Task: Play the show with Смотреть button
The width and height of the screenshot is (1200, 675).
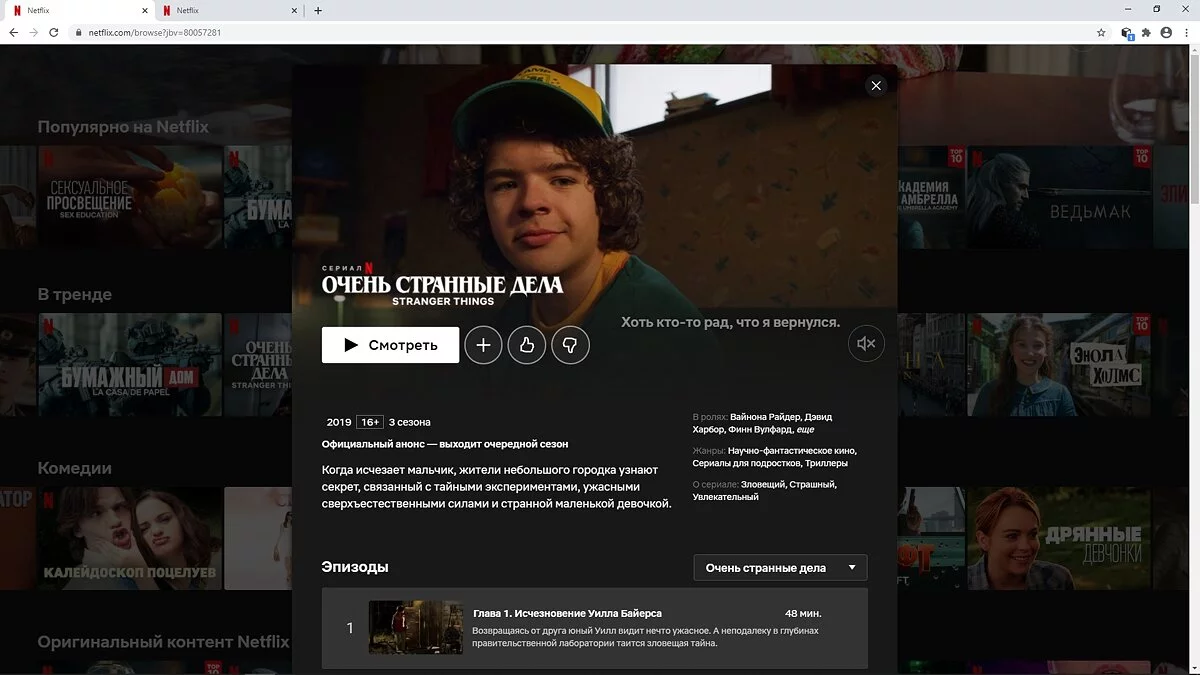Action: pyautogui.click(x=390, y=345)
